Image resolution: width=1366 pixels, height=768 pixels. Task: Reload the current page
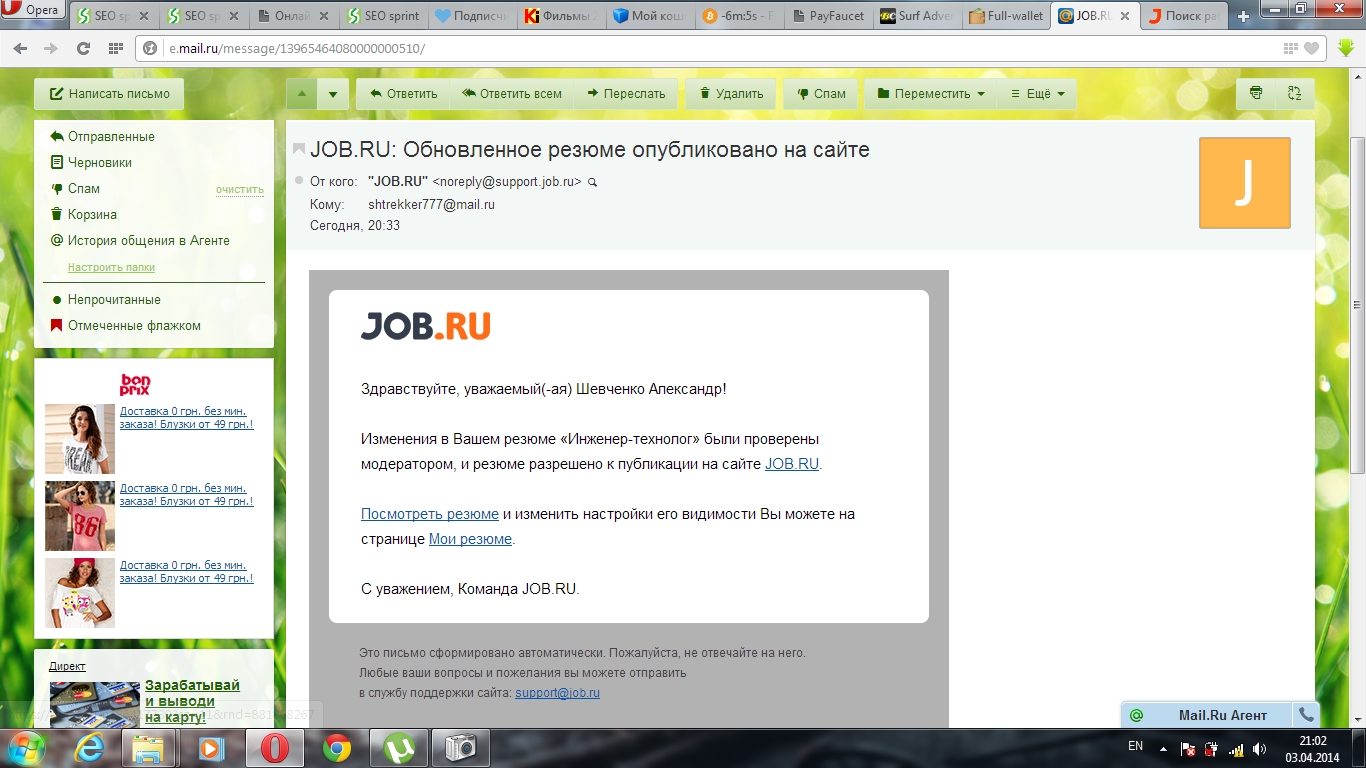pyautogui.click(x=83, y=48)
